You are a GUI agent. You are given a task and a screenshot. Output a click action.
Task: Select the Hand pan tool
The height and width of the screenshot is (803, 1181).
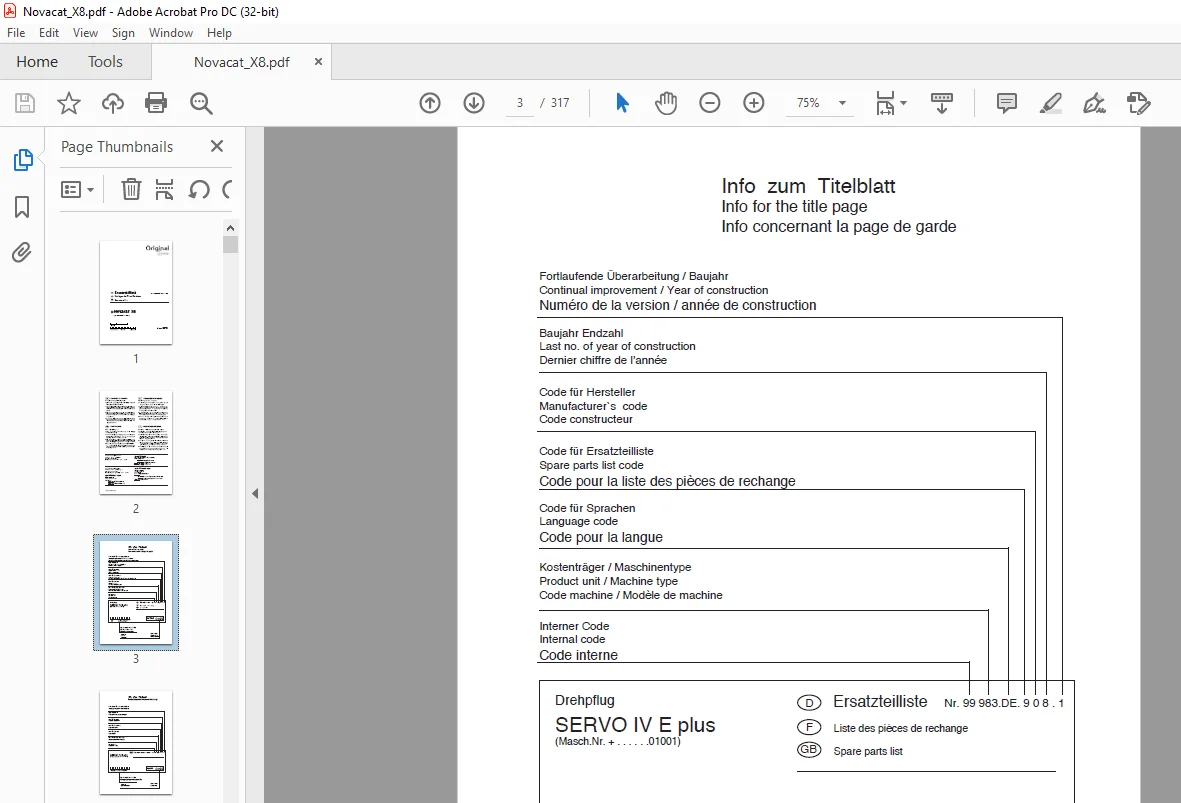coord(666,103)
